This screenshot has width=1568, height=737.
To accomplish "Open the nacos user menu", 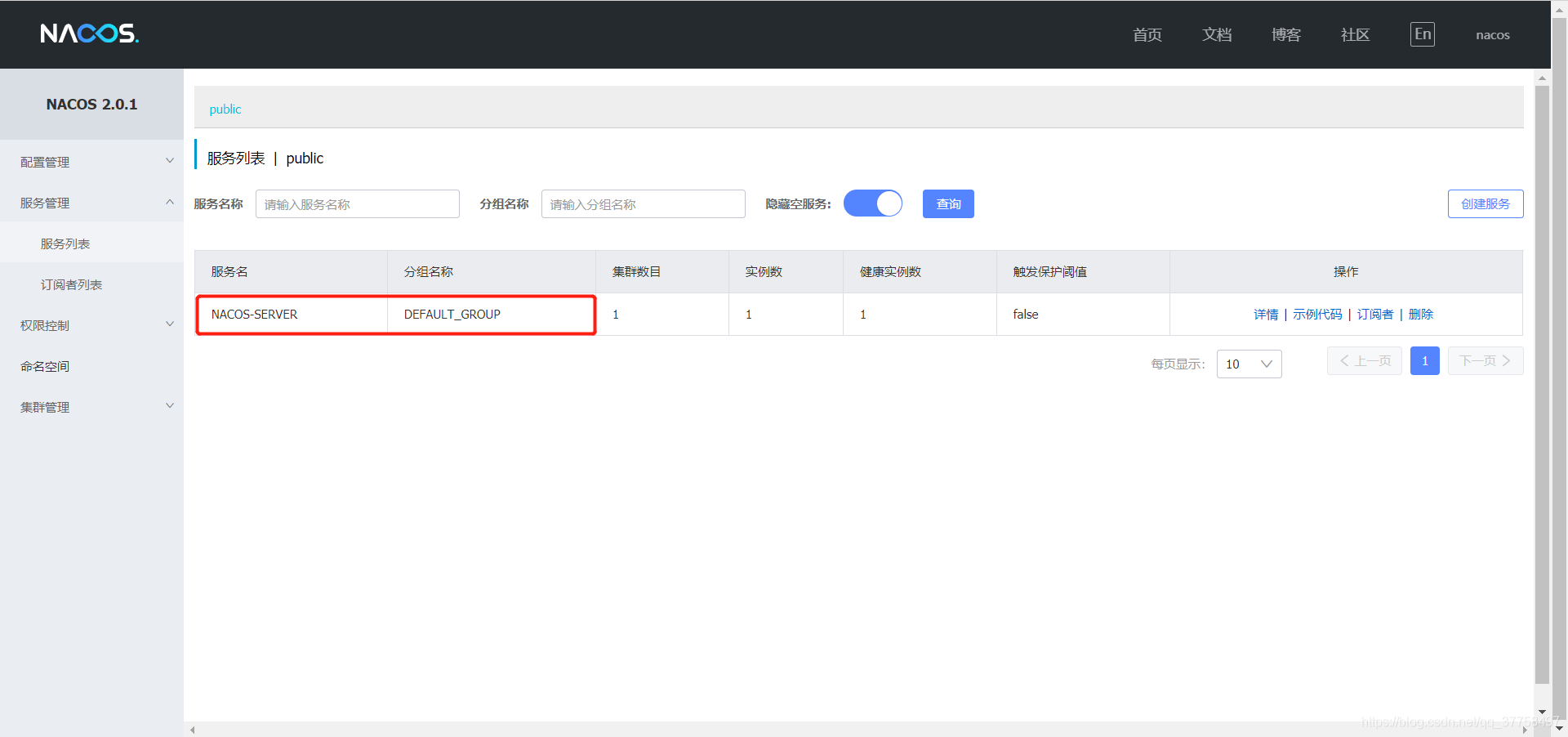I will pos(1493,35).
